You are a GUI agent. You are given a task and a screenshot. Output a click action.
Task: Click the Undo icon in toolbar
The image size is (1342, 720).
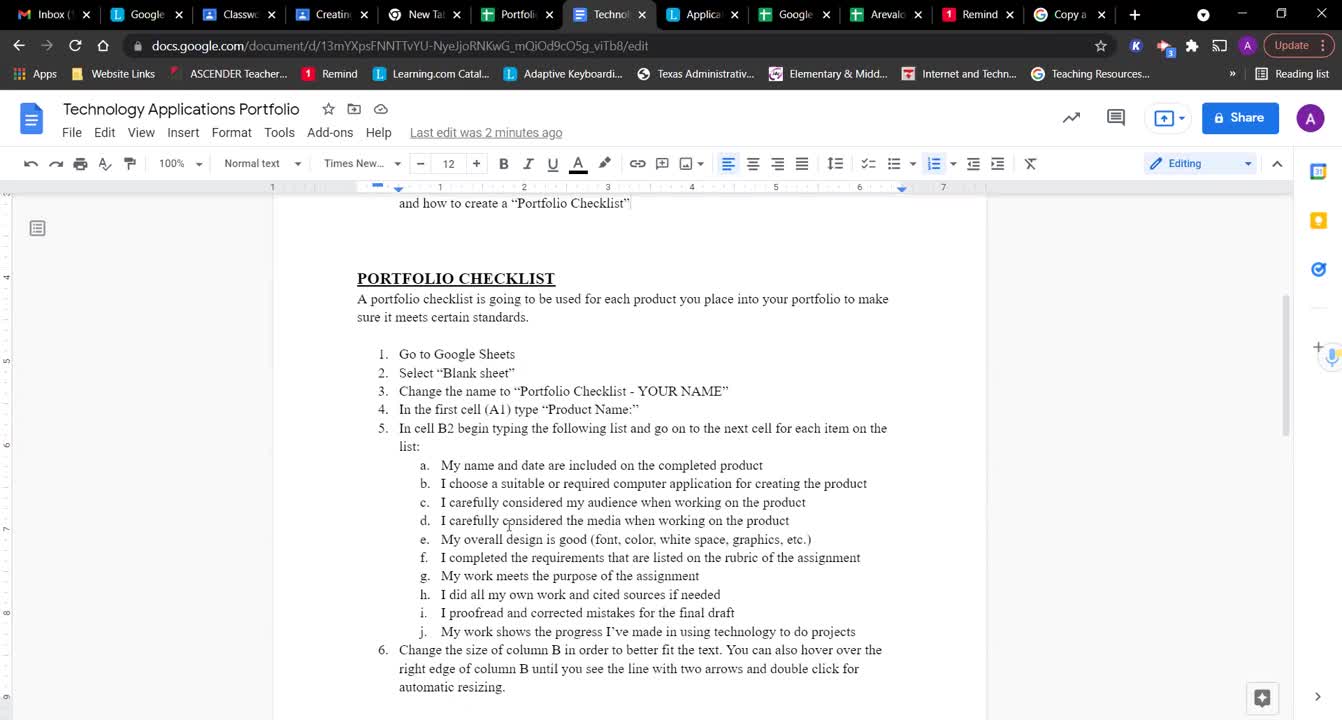[31, 164]
